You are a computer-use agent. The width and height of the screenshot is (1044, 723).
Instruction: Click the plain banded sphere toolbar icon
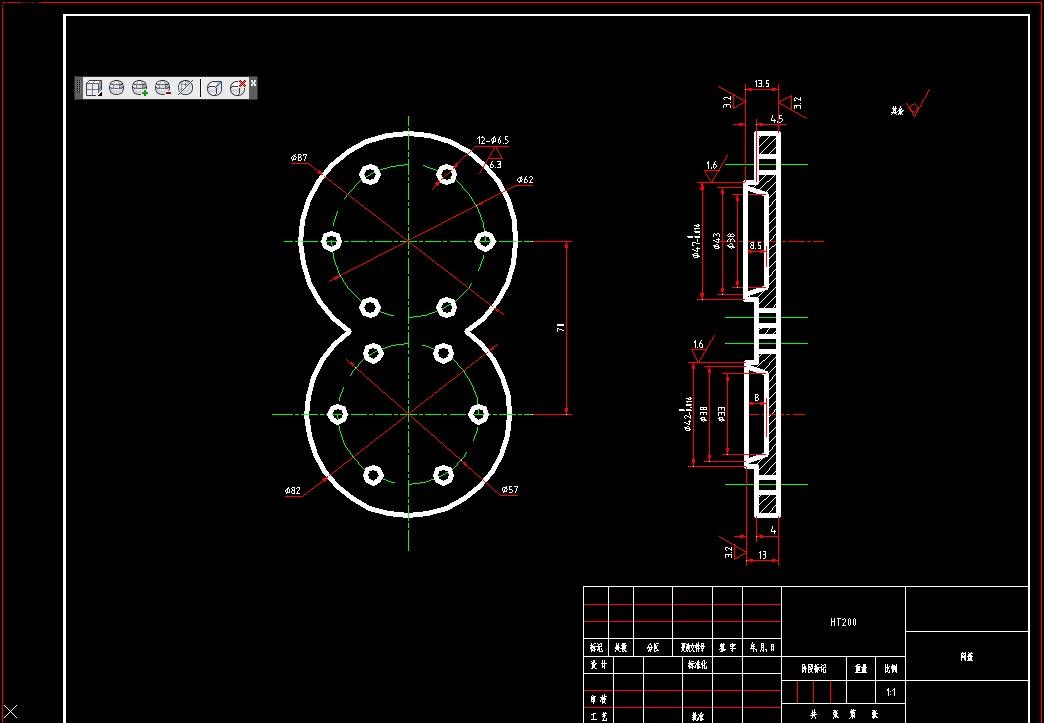tap(117, 88)
